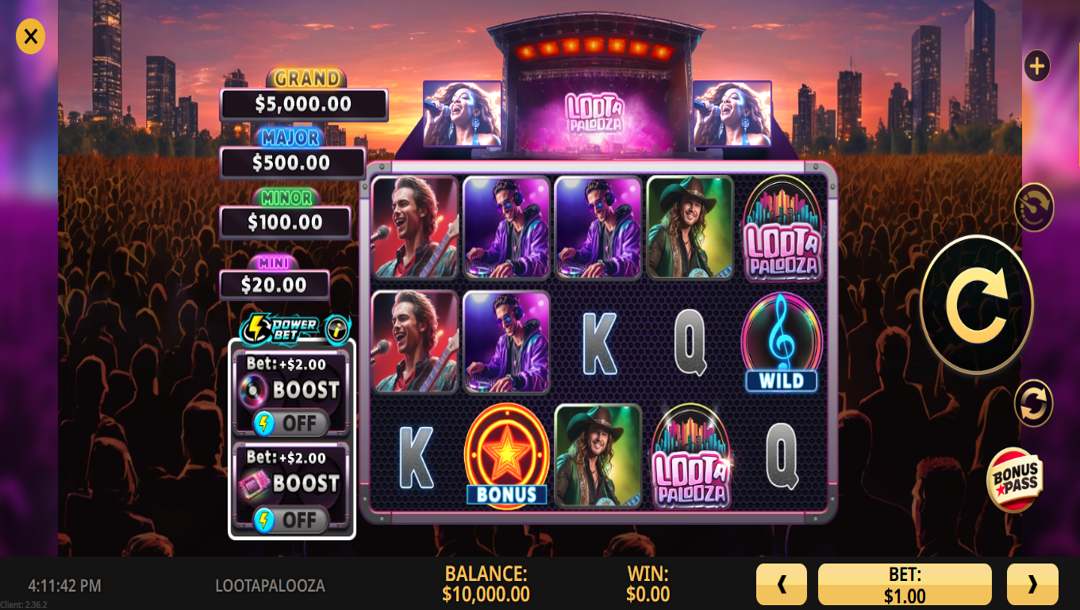Viewport: 1080px width, 610px height.
Task: Click the Bonus star symbol on reels
Action: point(507,455)
